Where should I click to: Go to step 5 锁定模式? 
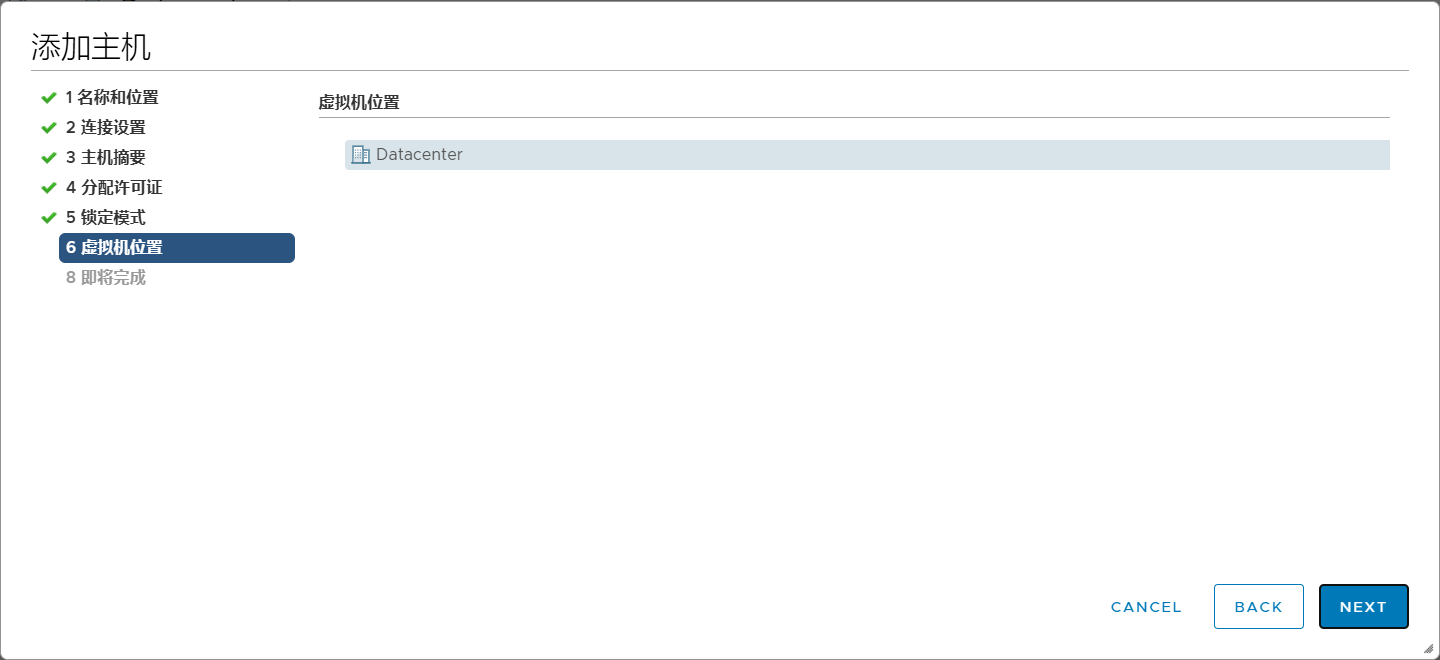pos(106,217)
